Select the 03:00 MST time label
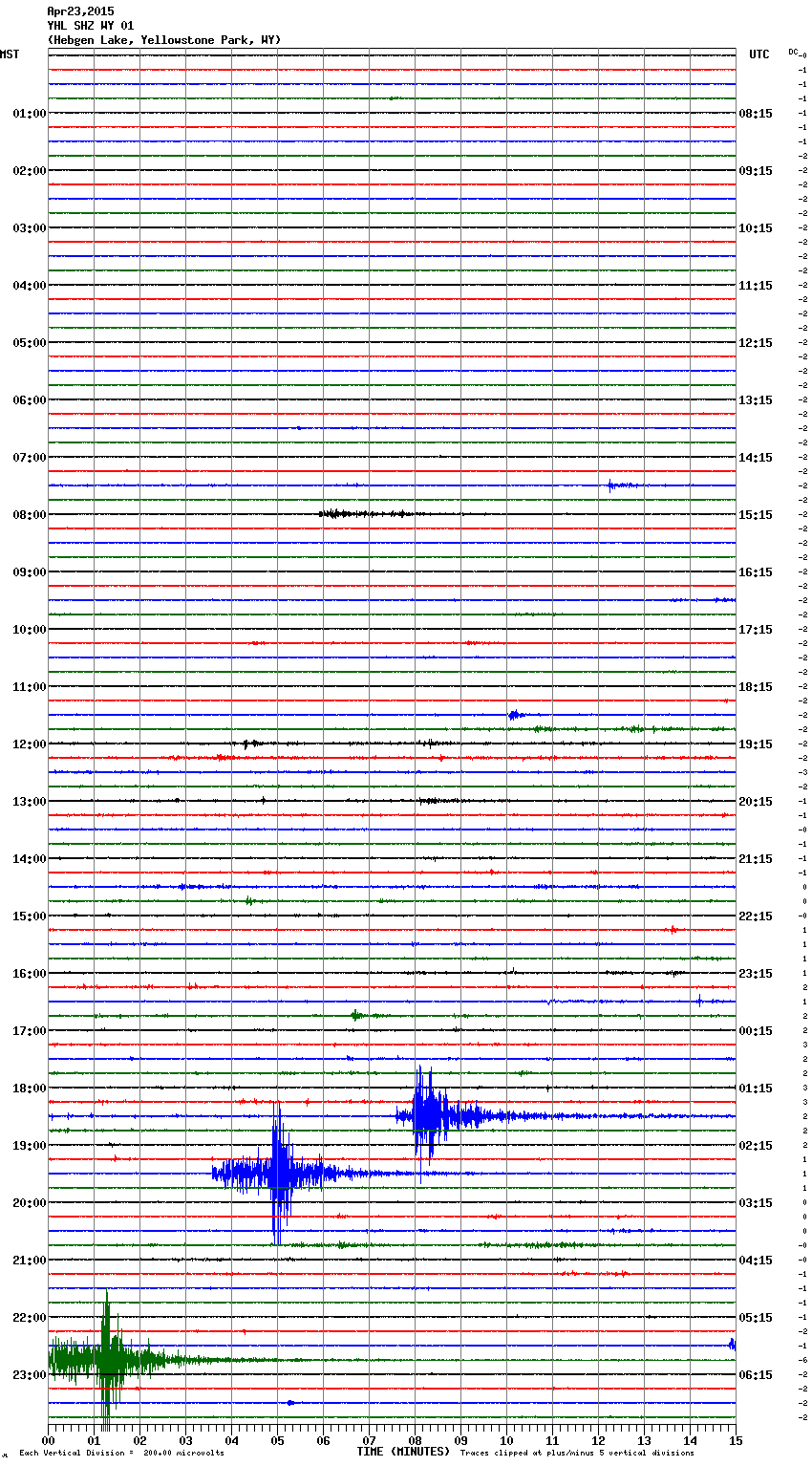 (x=30, y=227)
